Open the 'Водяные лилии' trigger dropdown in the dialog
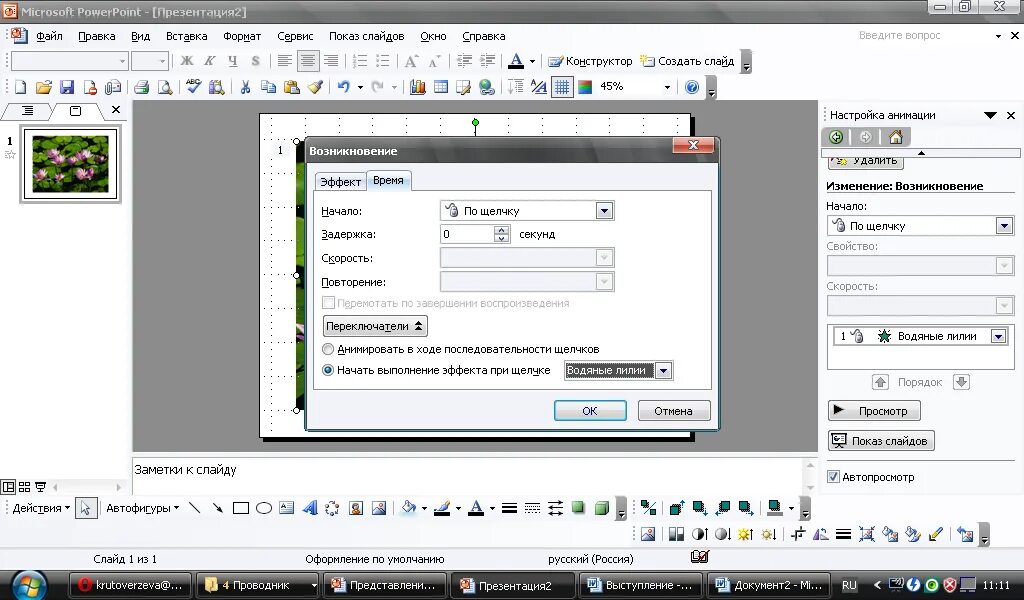 tap(664, 371)
